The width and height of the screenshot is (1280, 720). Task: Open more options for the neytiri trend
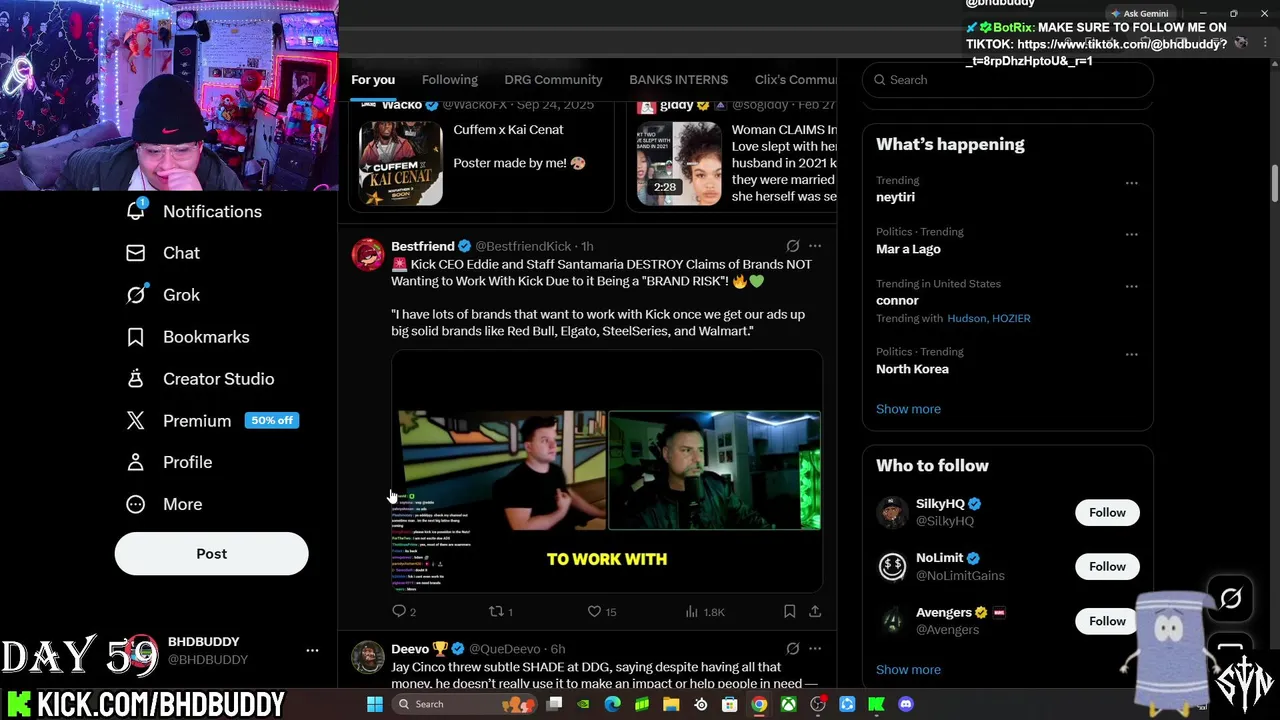tap(1131, 183)
